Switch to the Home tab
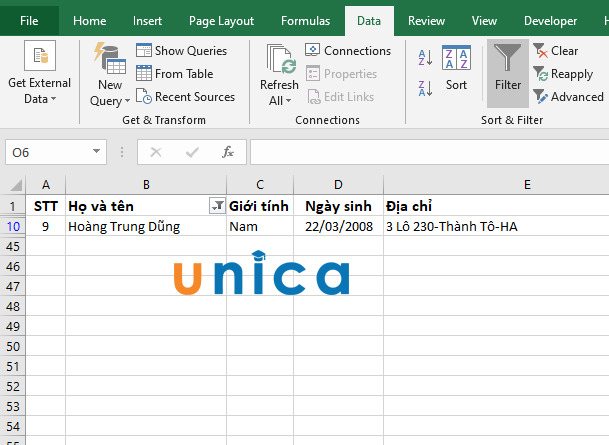Viewport: 609px width, 445px height. click(89, 21)
